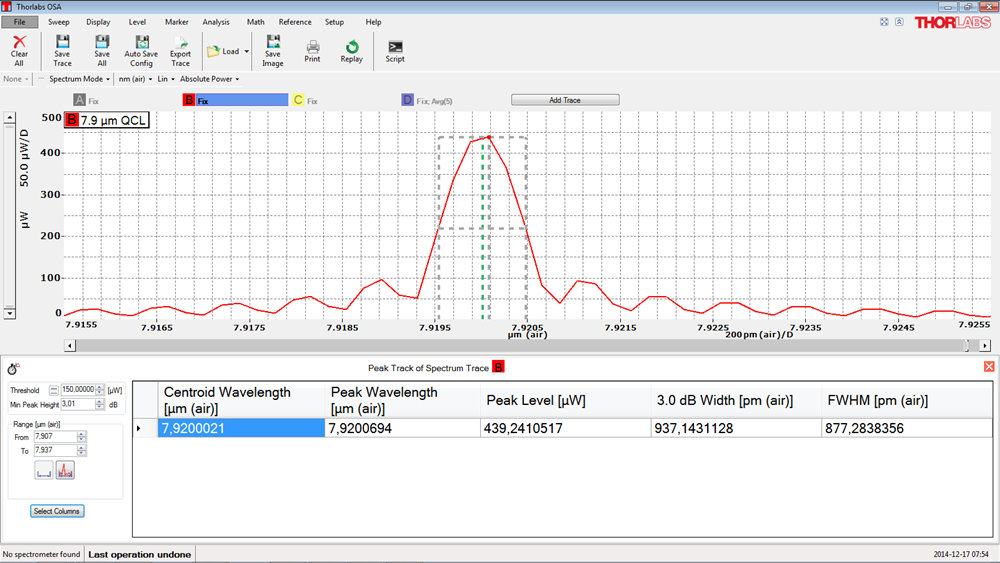This screenshot has height=563, width=1000.
Task: Open the Analysis menu
Action: click(x=216, y=22)
